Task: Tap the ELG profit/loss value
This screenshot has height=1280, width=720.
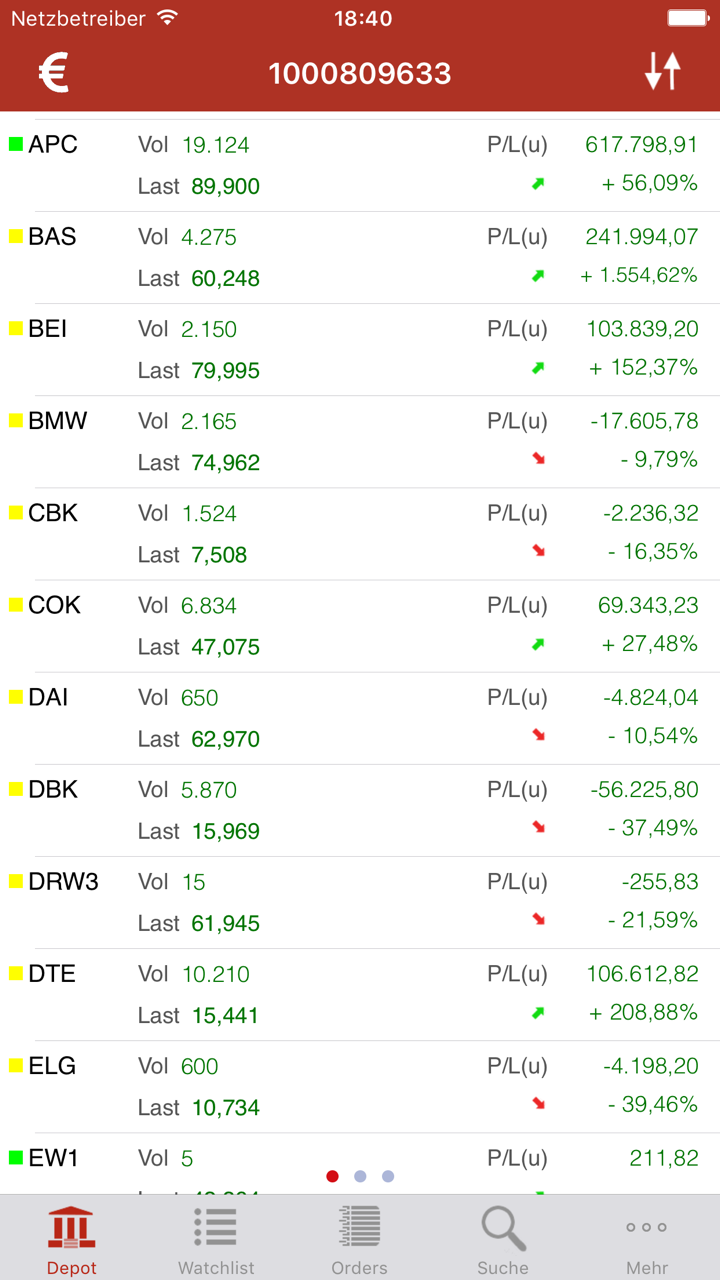Action: [x=651, y=1066]
